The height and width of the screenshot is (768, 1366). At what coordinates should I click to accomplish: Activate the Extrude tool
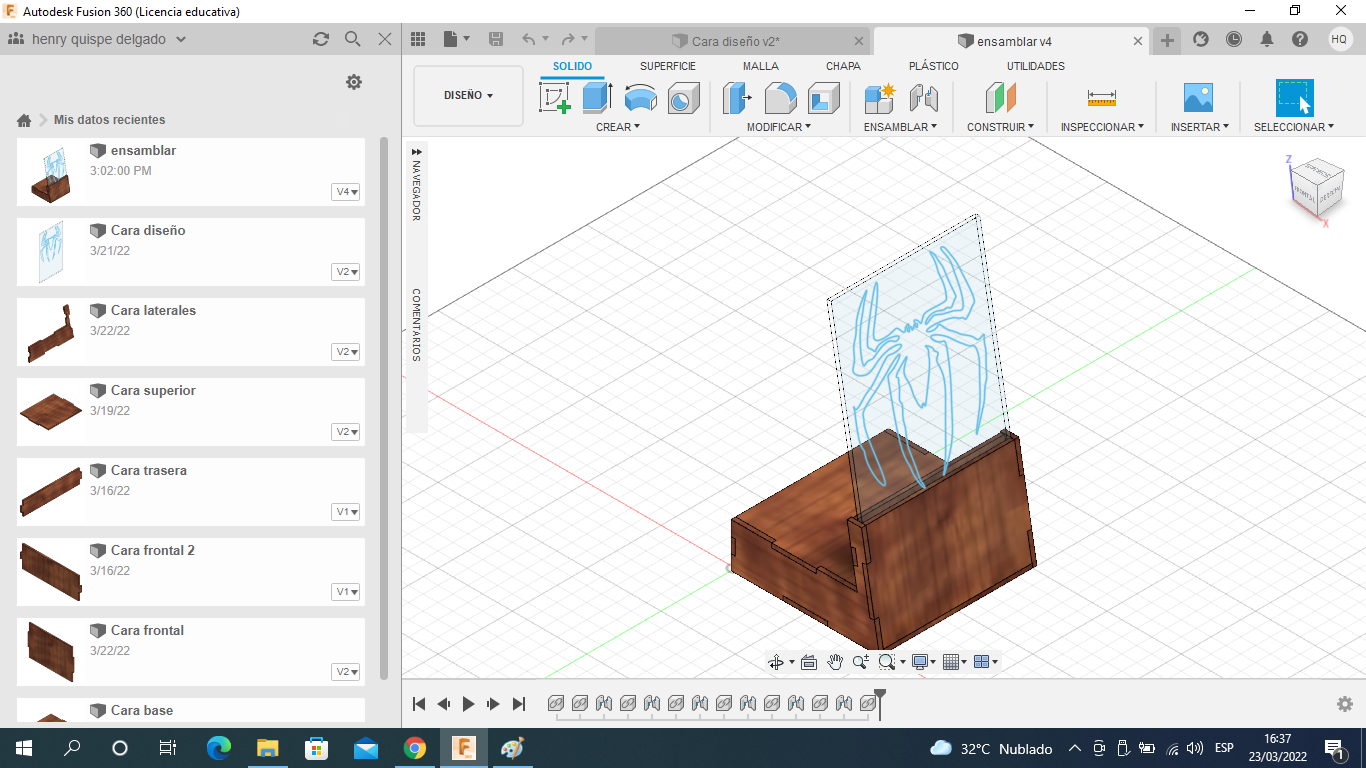click(597, 98)
